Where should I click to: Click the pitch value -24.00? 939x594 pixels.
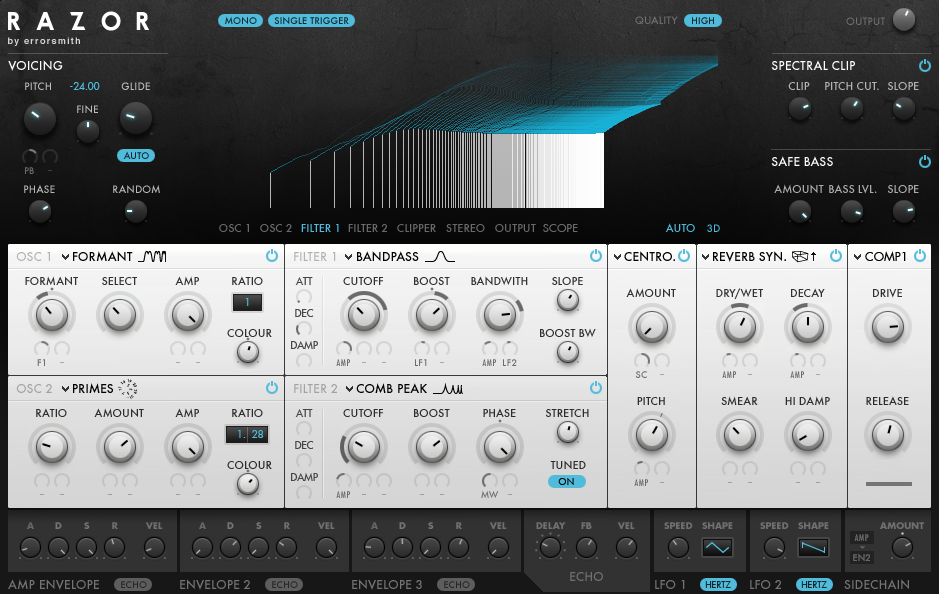[84, 86]
